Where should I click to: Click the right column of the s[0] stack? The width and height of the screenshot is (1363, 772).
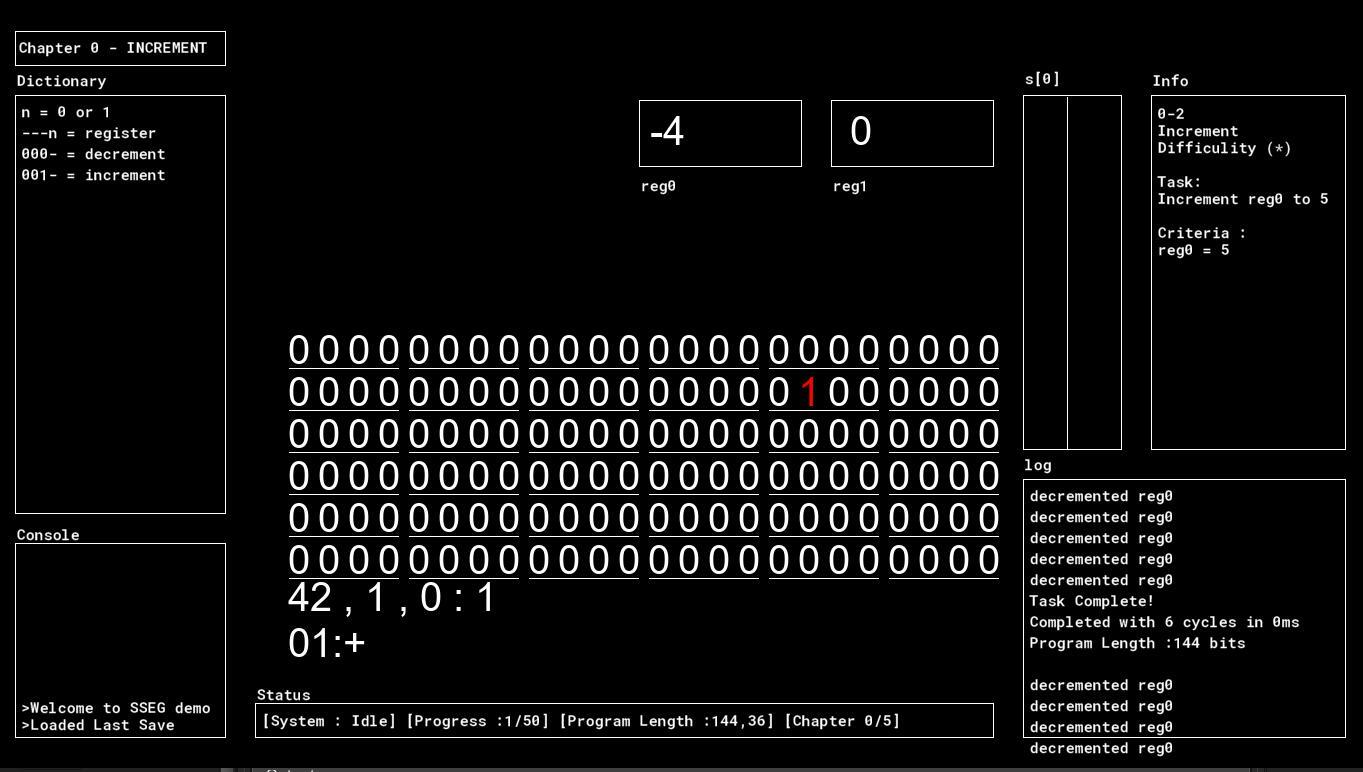1094,272
